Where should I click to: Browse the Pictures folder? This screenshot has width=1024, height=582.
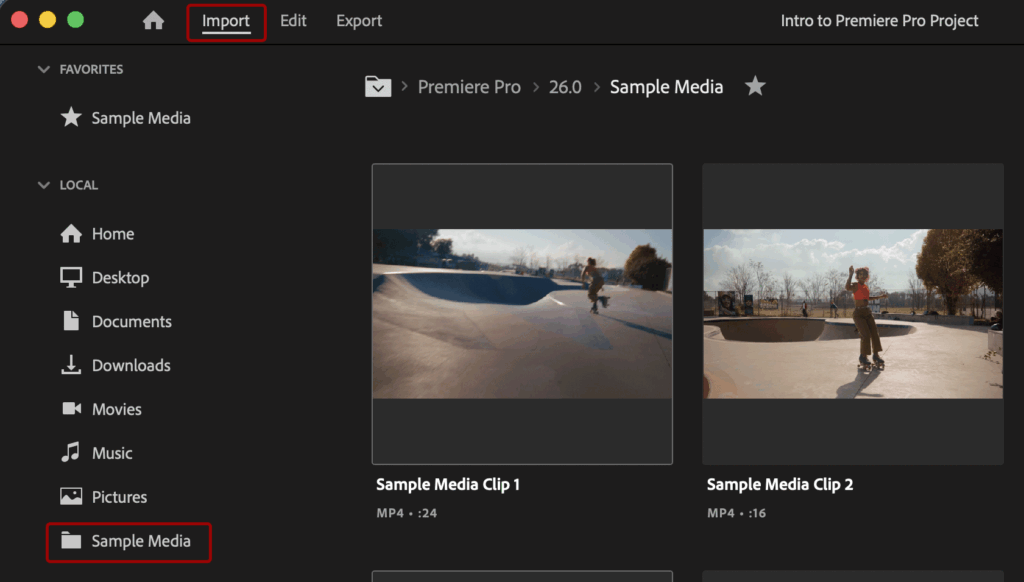119,496
